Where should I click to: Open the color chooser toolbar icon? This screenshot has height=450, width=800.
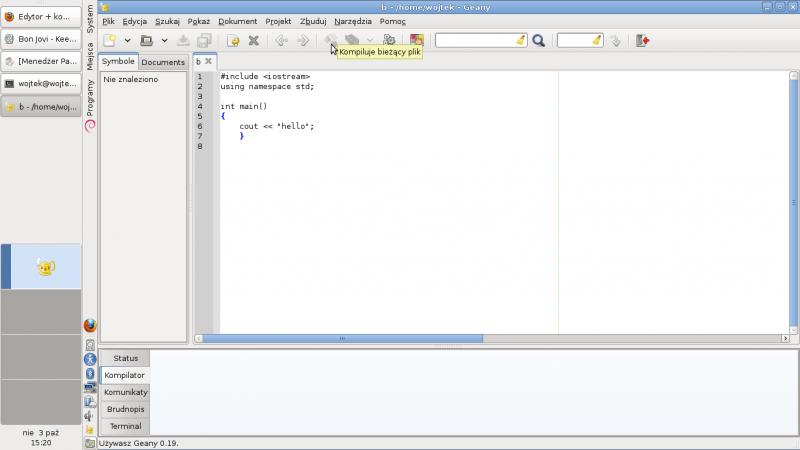pos(416,41)
